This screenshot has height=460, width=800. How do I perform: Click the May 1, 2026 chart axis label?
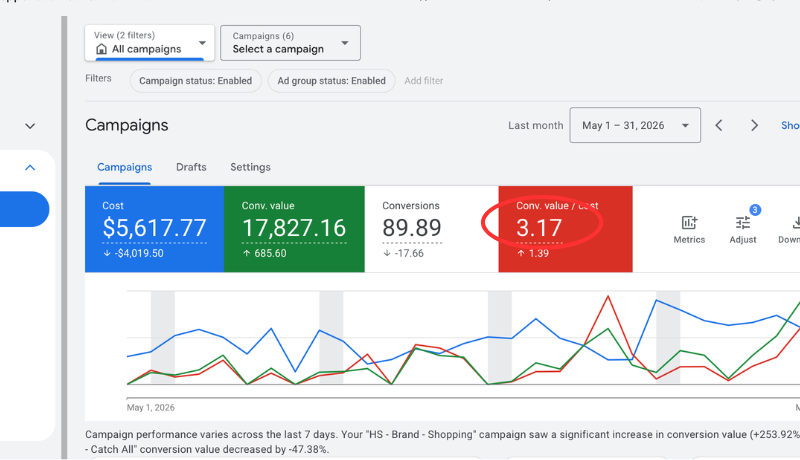coord(151,407)
